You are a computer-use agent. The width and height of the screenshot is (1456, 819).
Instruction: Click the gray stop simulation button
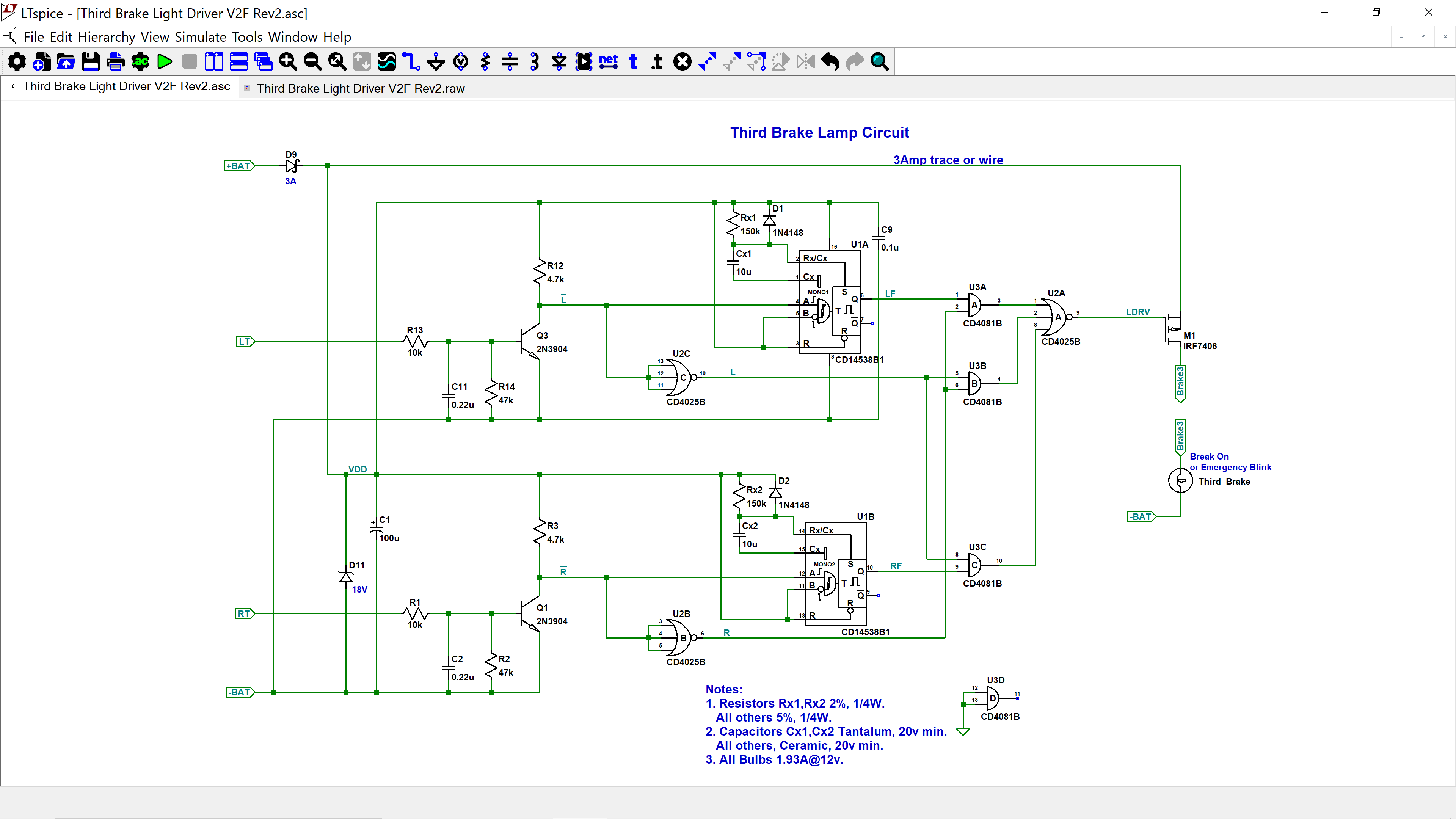(189, 61)
